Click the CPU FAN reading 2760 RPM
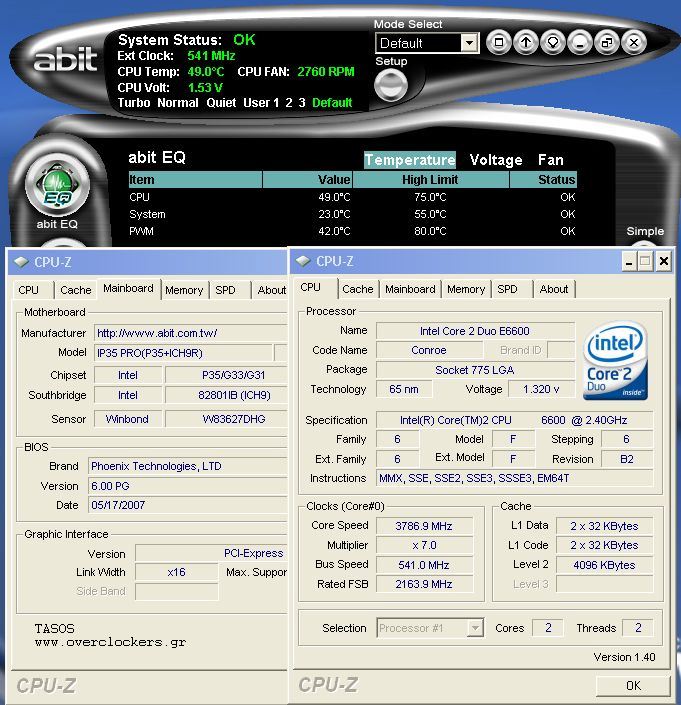The width and height of the screenshot is (681, 705). point(326,71)
